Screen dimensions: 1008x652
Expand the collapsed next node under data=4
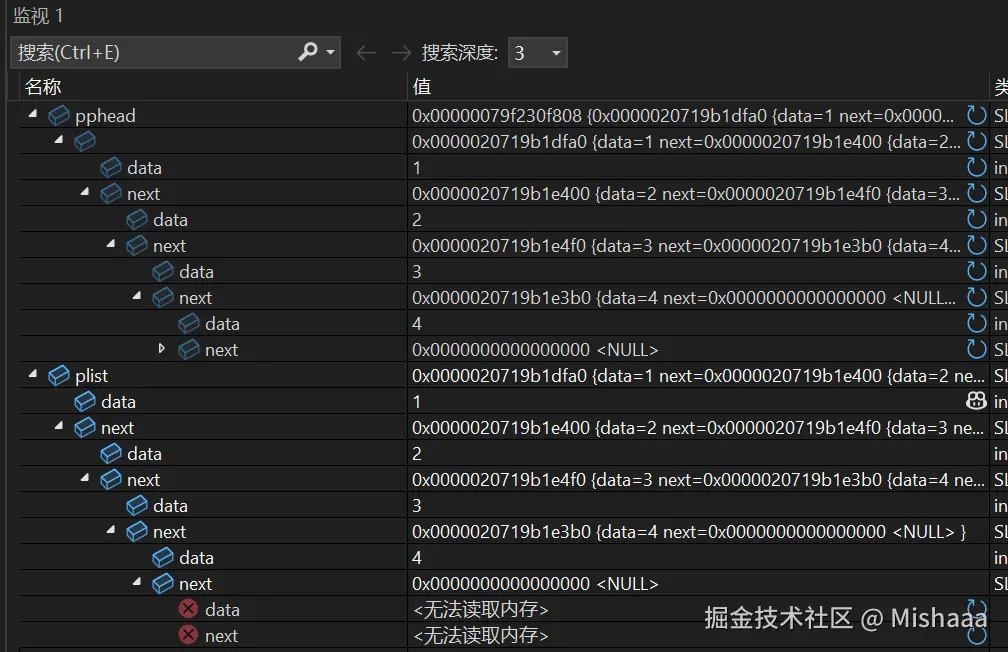(x=161, y=349)
